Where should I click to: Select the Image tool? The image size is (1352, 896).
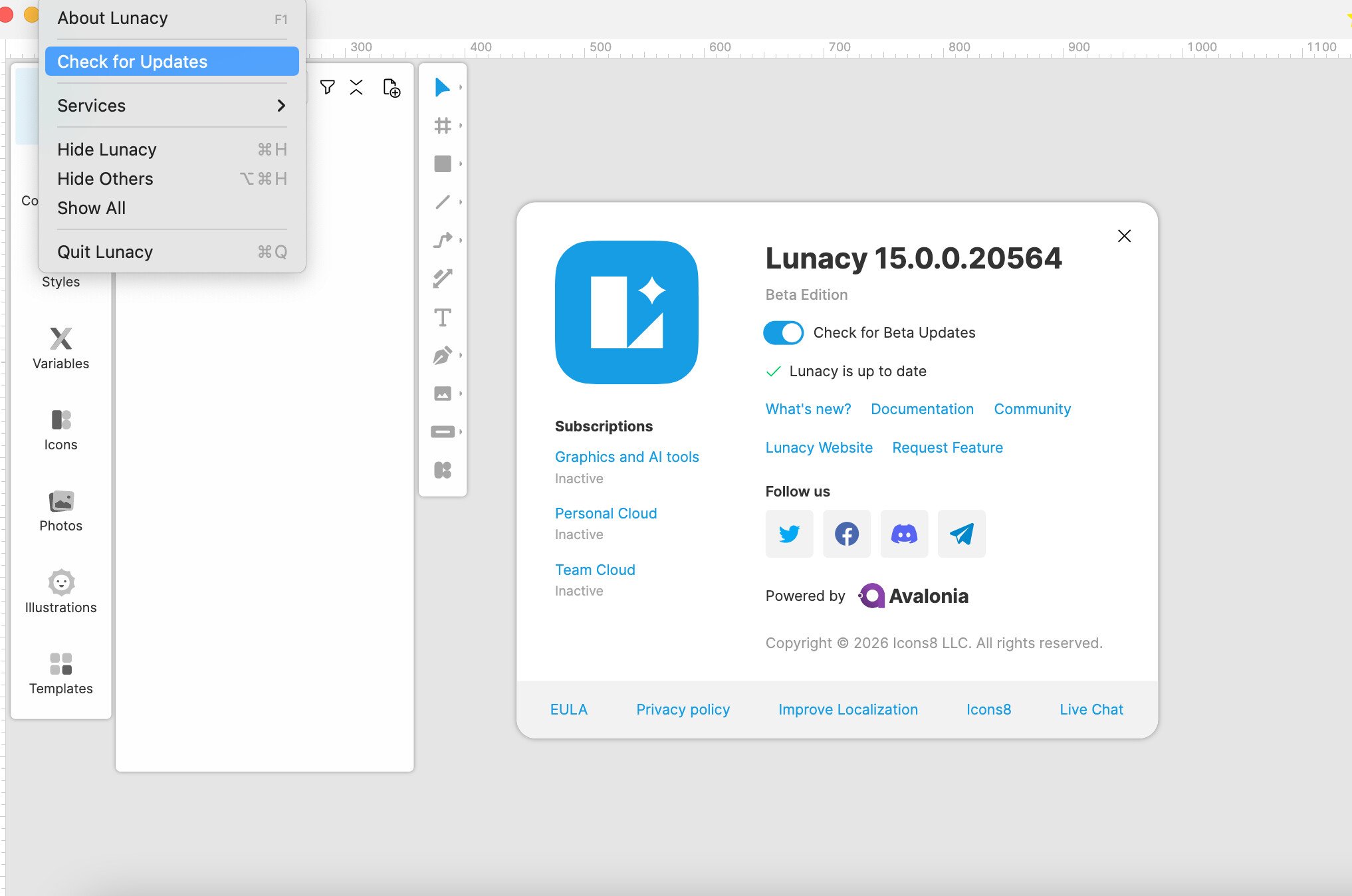[x=442, y=393]
